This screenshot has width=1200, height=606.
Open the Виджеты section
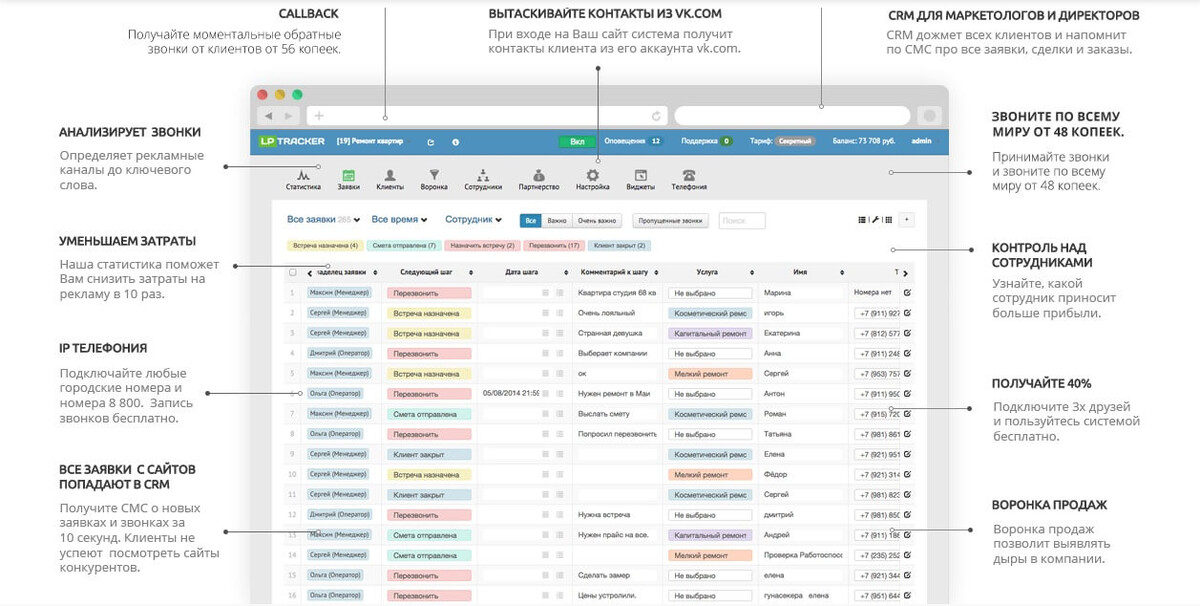click(x=641, y=180)
